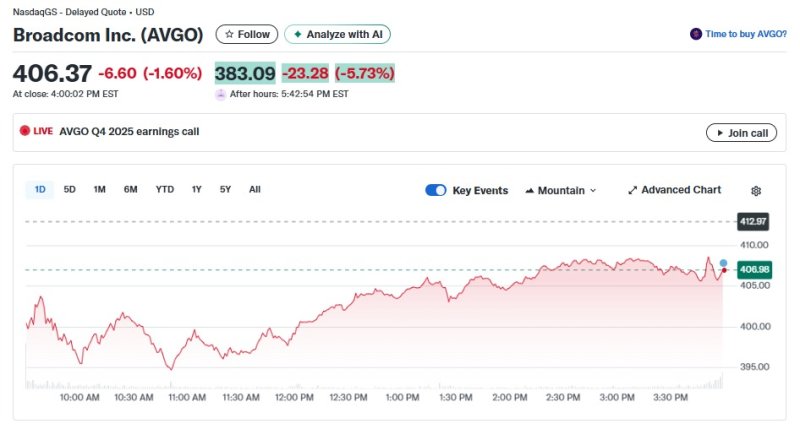Select the 1D time range tab

point(40,189)
